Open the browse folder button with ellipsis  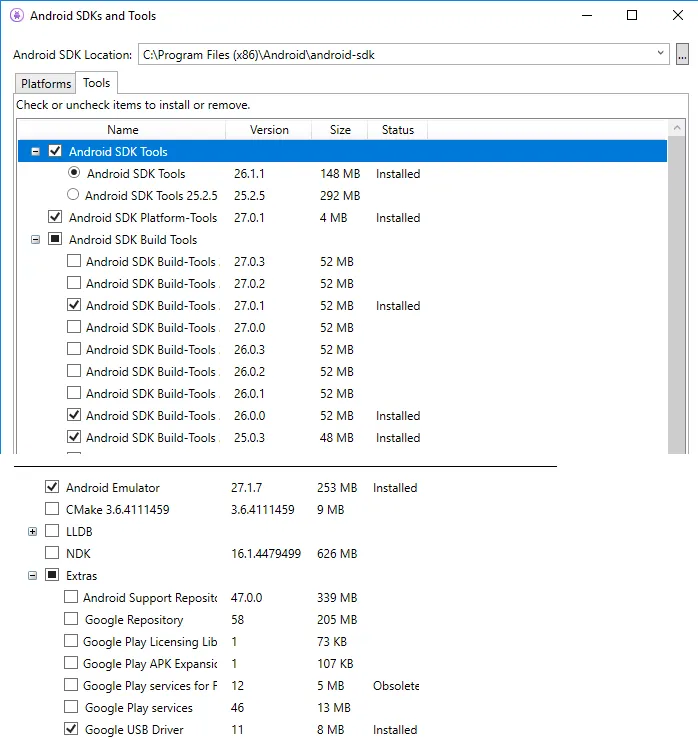click(x=682, y=54)
